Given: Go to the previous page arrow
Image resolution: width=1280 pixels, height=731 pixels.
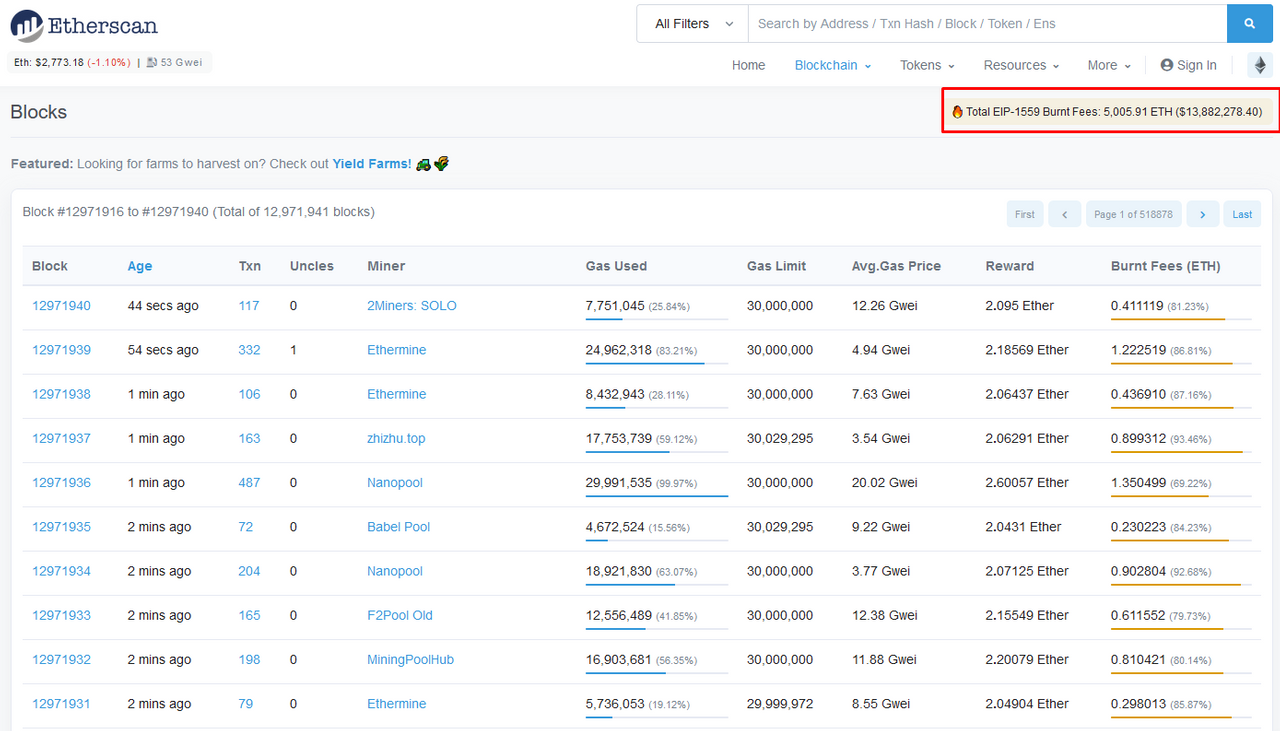Looking at the screenshot, I should click(1065, 214).
